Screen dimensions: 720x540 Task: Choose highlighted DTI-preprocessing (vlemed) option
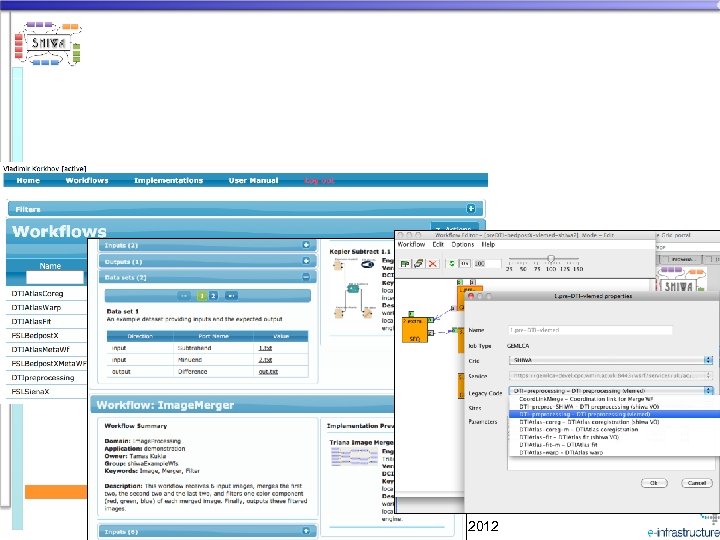pyautogui.click(x=614, y=414)
